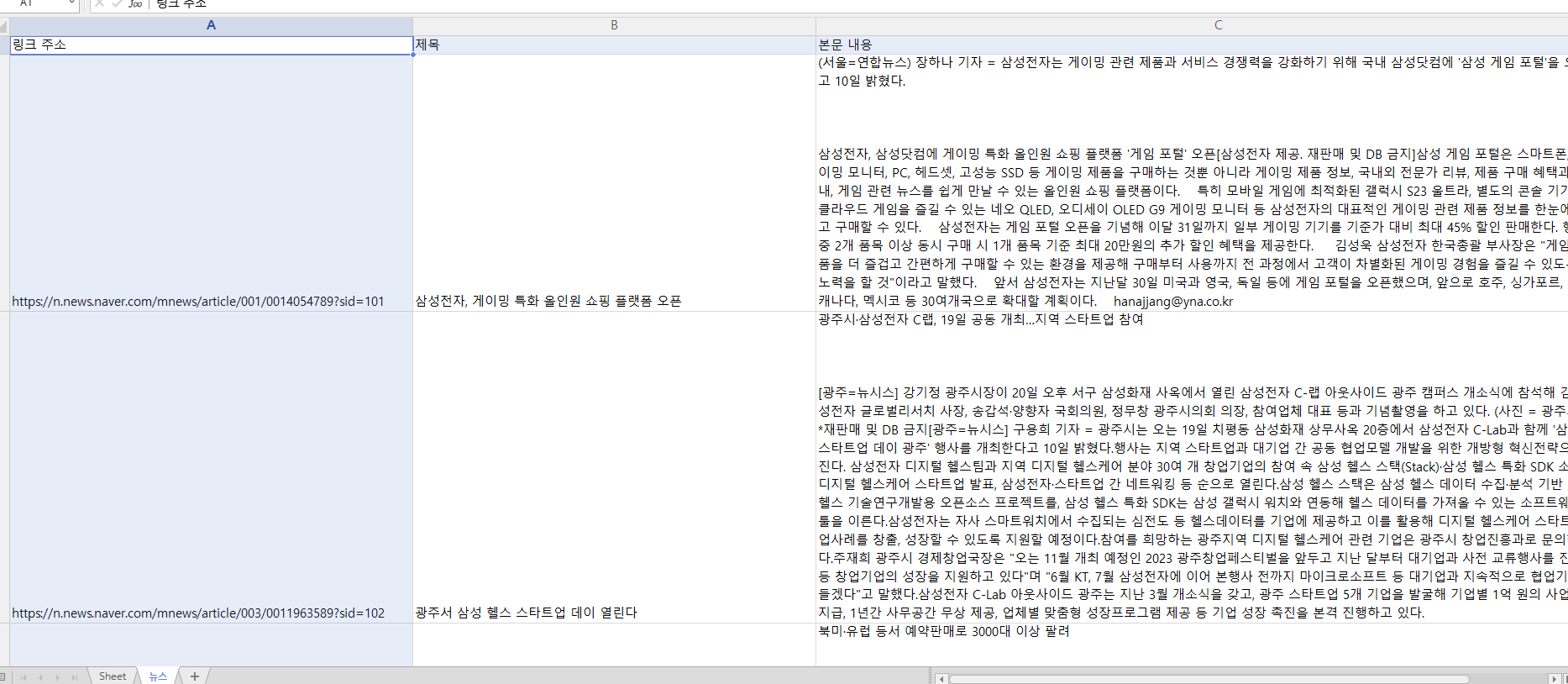Select the title cell 광주서 삼성 헬스 스타트업 데이 열린다
This screenshot has width=1568, height=684.
(614, 468)
